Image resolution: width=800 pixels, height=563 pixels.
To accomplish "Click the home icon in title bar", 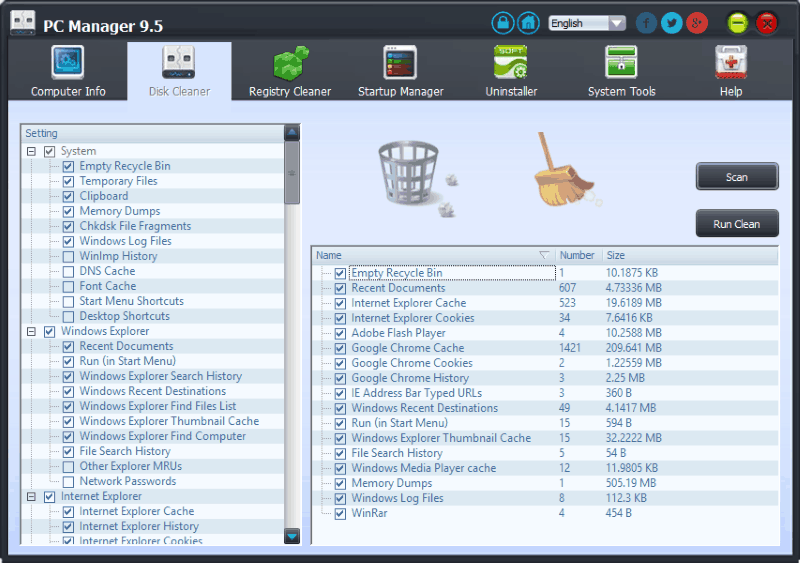I will click(x=528, y=23).
